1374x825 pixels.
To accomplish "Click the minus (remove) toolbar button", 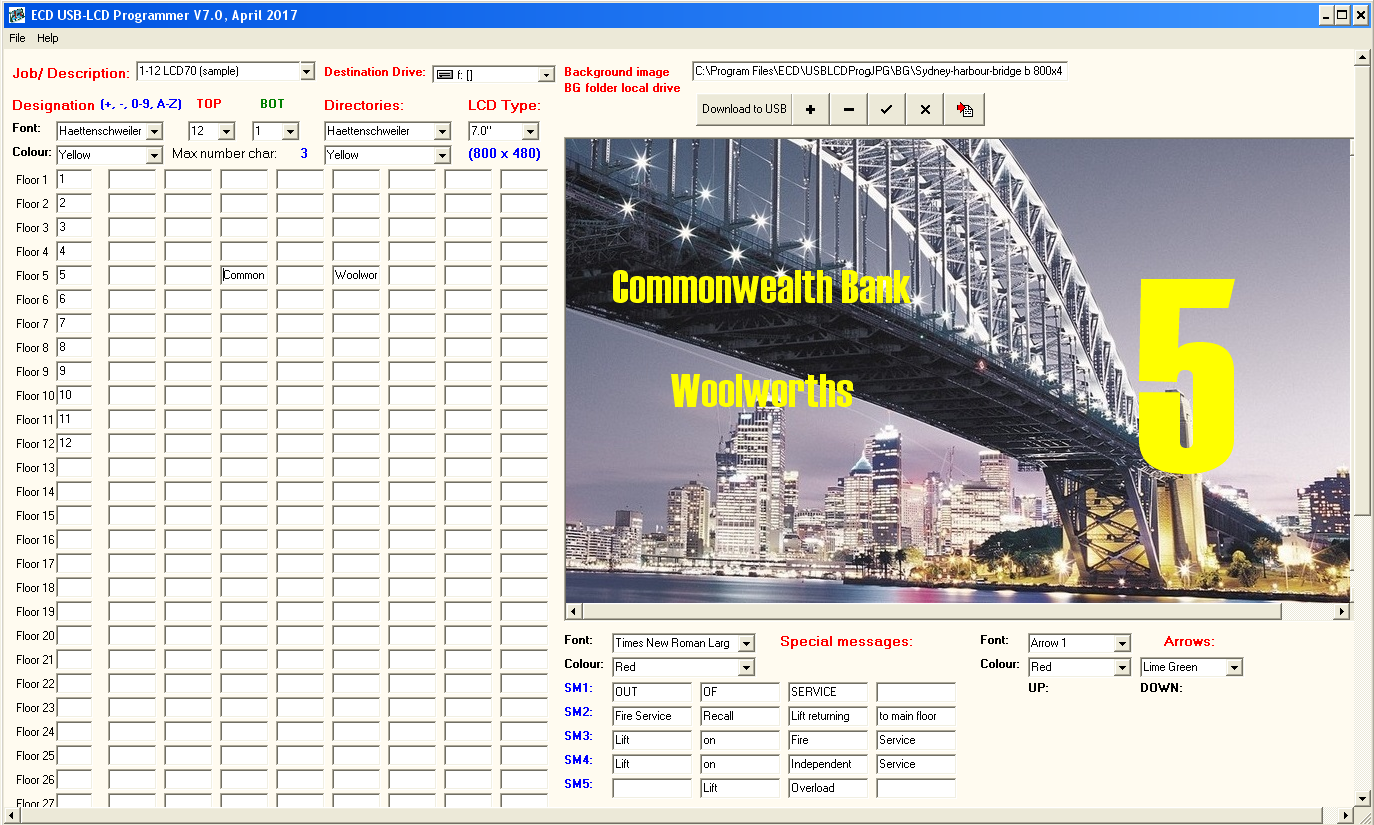I will coord(849,109).
